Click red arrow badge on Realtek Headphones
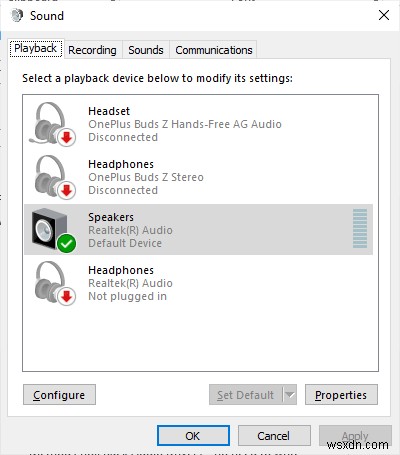400x455 pixels. click(67, 296)
